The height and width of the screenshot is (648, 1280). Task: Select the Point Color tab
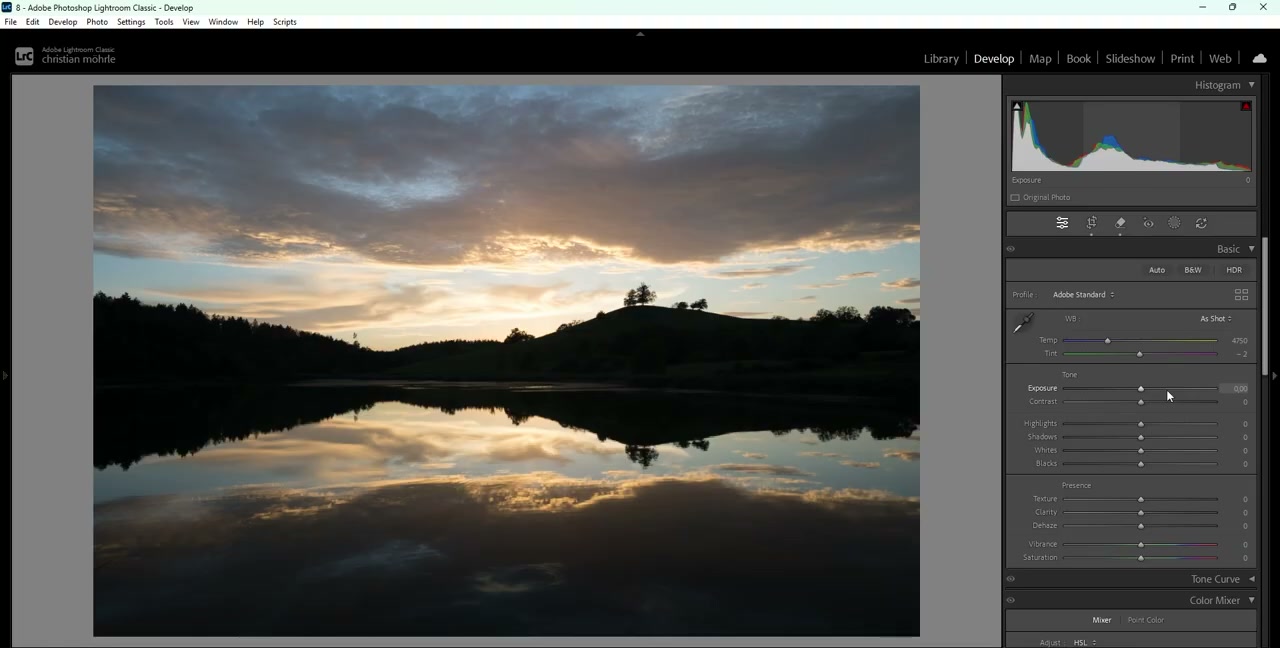click(x=1146, y=620)
